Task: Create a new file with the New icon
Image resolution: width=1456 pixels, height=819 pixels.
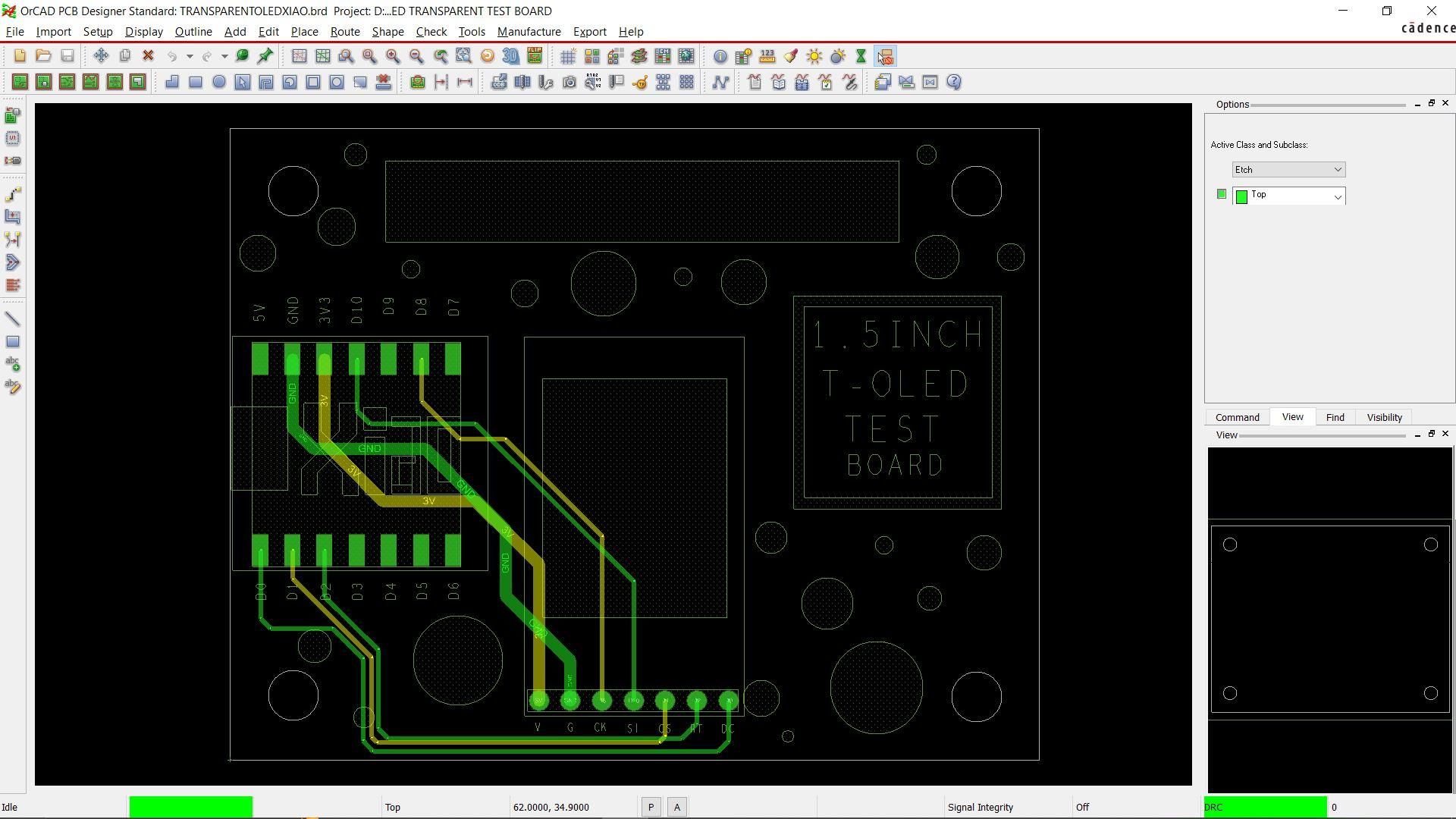Action: click(20, 56)
